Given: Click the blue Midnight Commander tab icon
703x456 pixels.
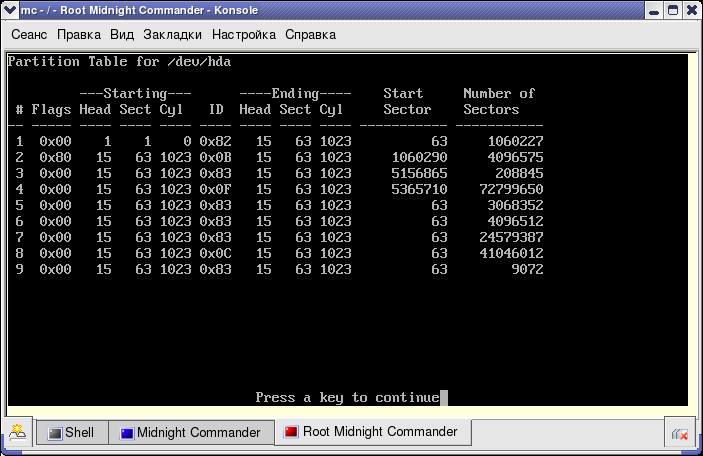Looking at the screenshot, I should (x=127, y=434).
